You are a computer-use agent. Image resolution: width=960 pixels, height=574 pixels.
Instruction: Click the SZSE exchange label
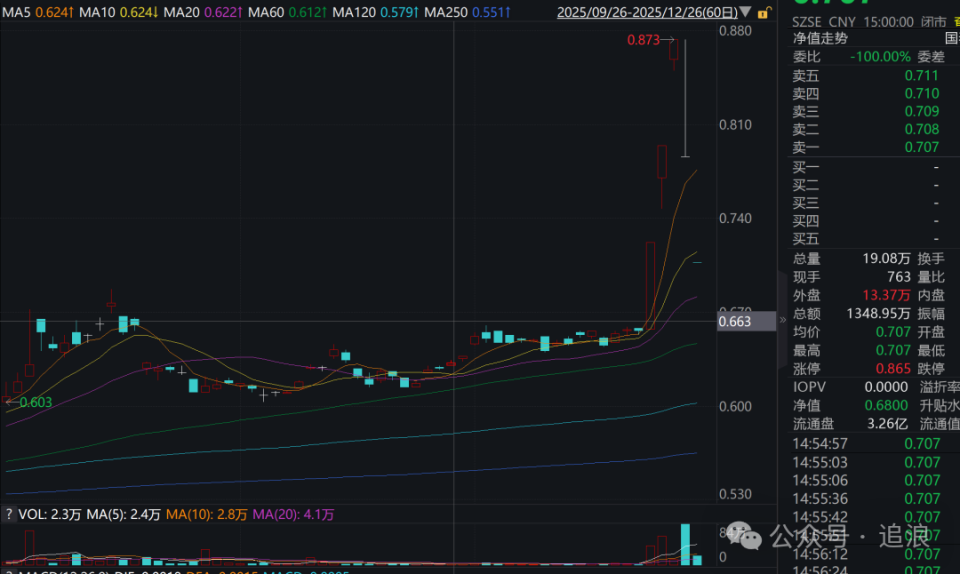(807, 21)
